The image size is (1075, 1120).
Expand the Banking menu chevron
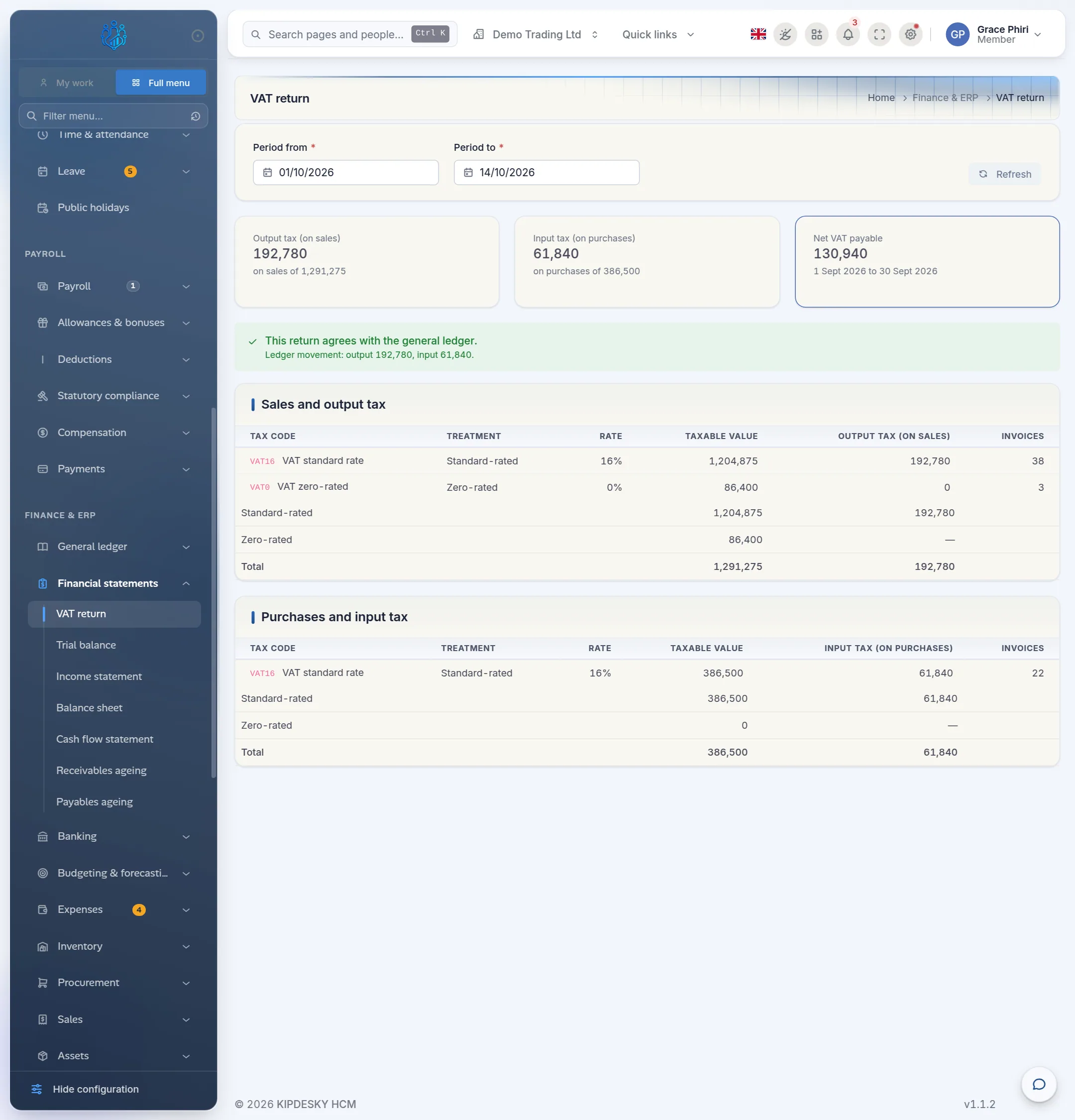coord(186,837)
